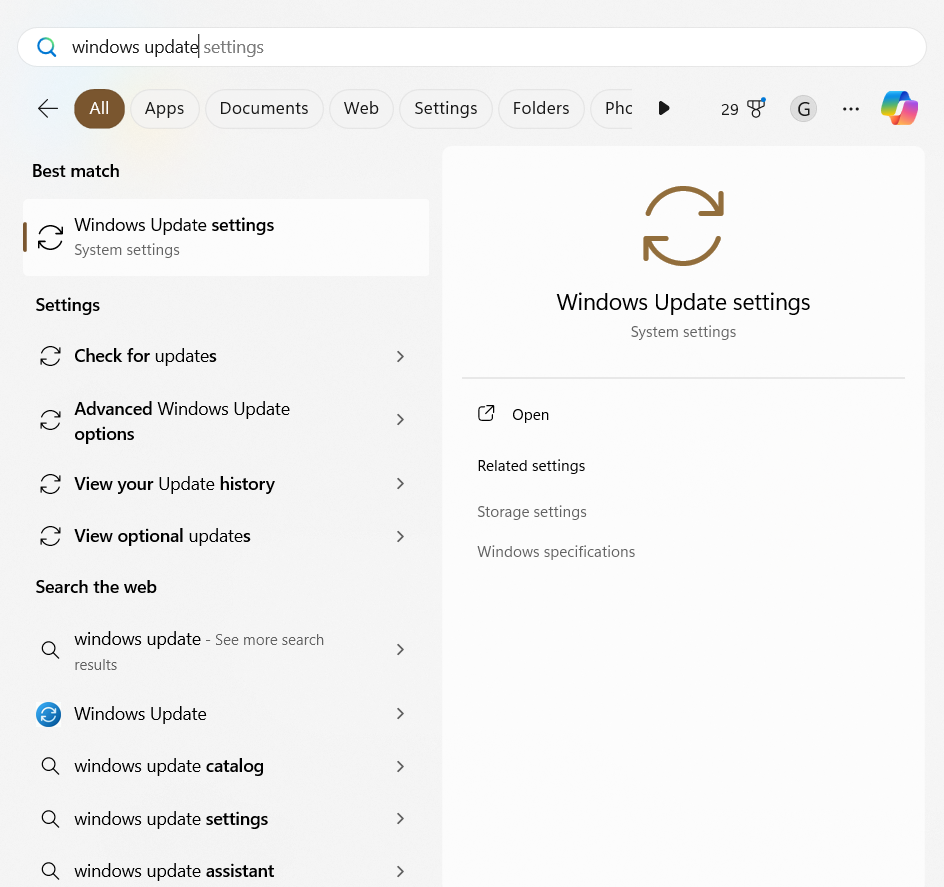
Task: Select the windows update assistant web suggestion
Action: 226,871
